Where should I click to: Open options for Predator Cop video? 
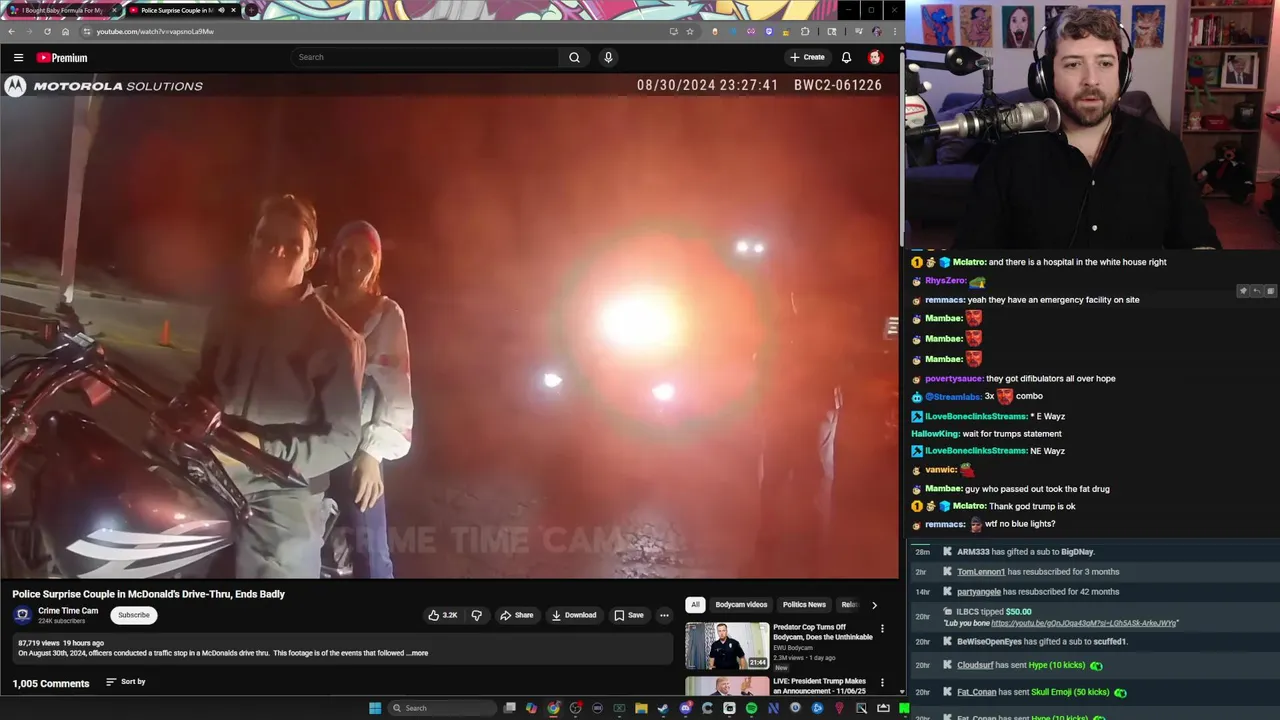click(882, 629)
